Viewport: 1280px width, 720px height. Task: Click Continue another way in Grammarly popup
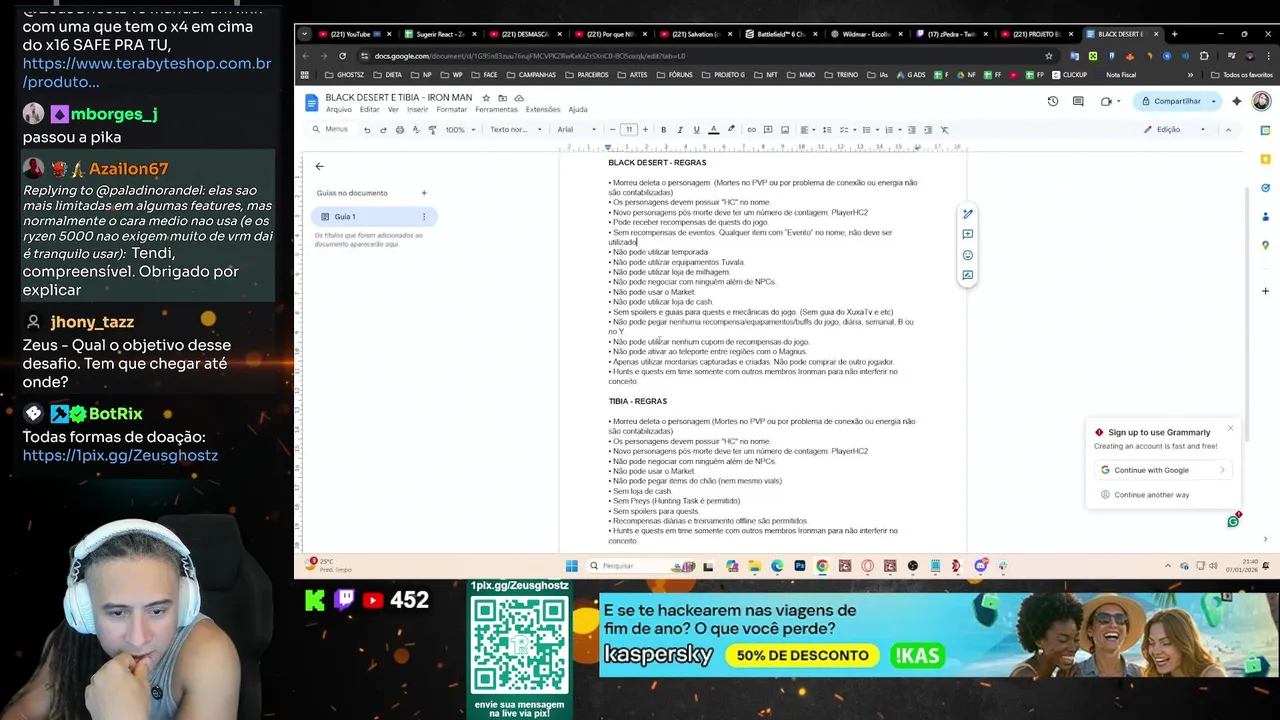(x=1145, y=495)
